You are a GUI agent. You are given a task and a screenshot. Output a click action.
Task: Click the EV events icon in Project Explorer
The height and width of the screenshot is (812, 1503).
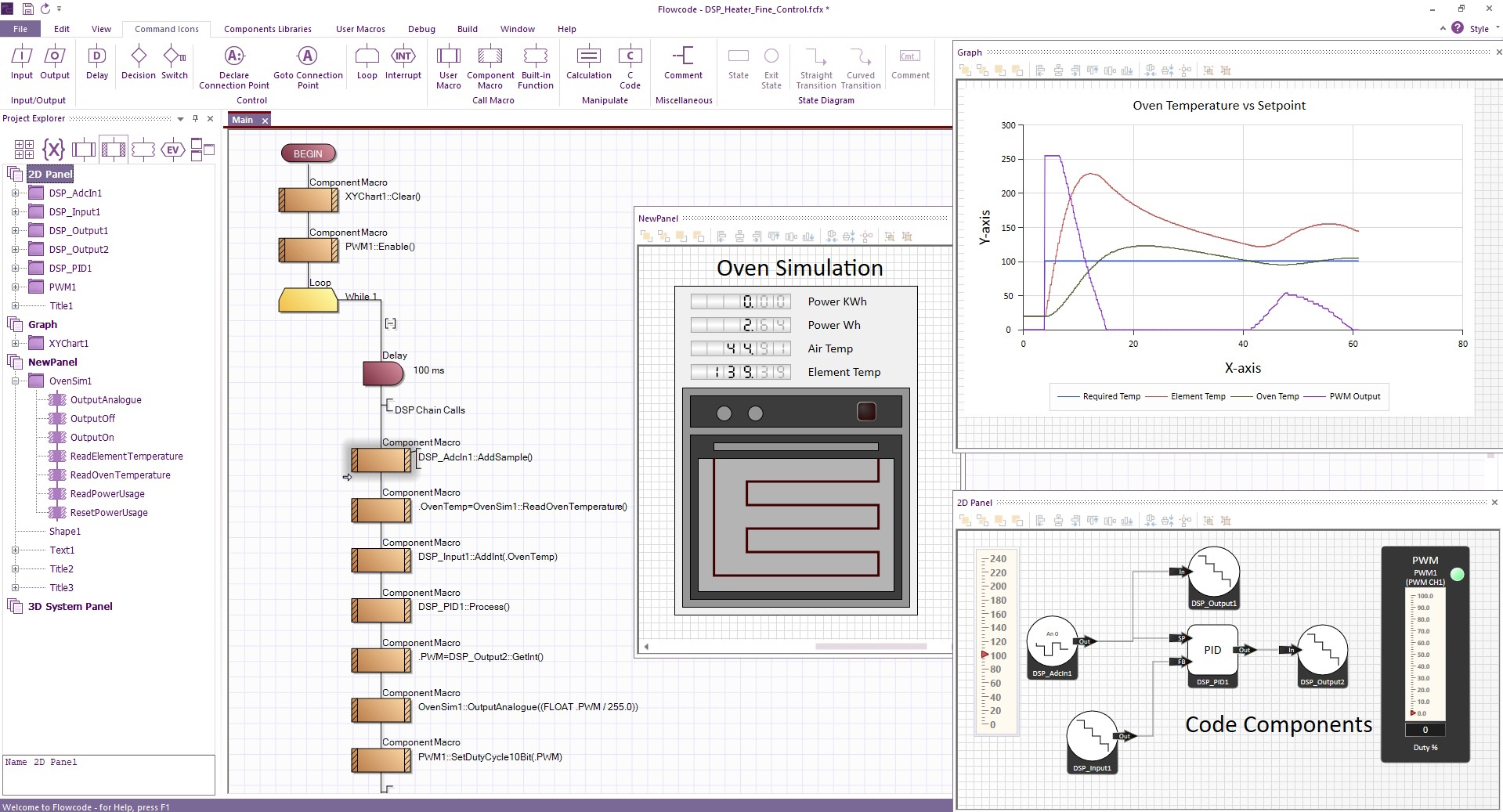(172, 149)
